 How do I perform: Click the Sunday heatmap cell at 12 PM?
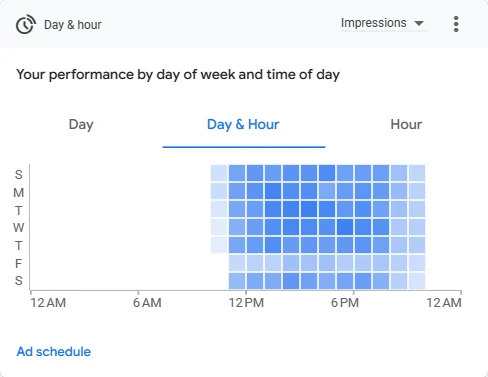(x=255, y=173)
